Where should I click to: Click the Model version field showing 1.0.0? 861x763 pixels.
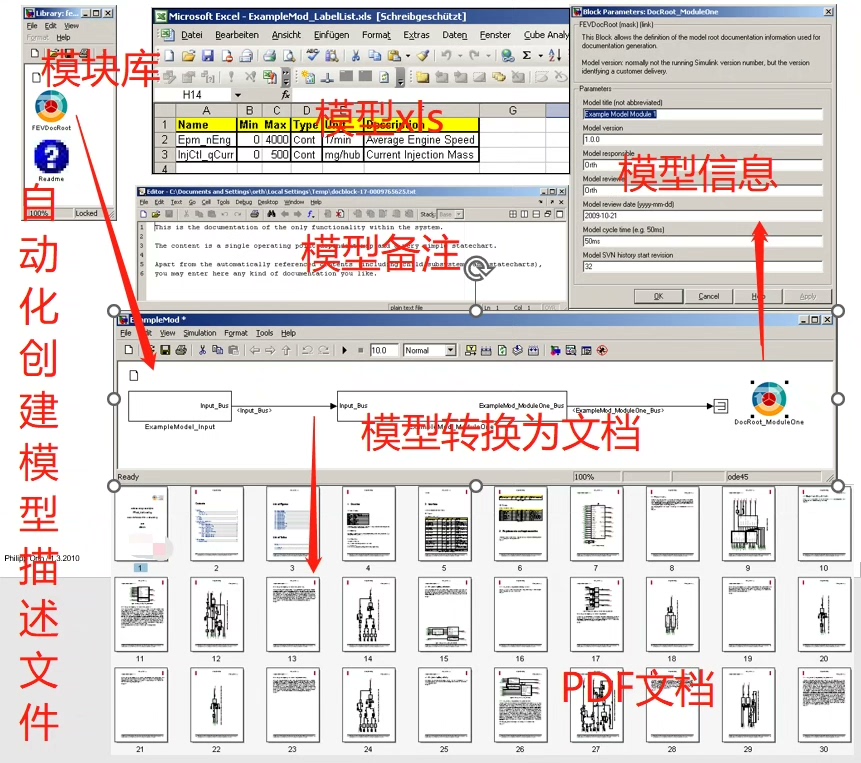pyautogui.click(x=702, y=139)
